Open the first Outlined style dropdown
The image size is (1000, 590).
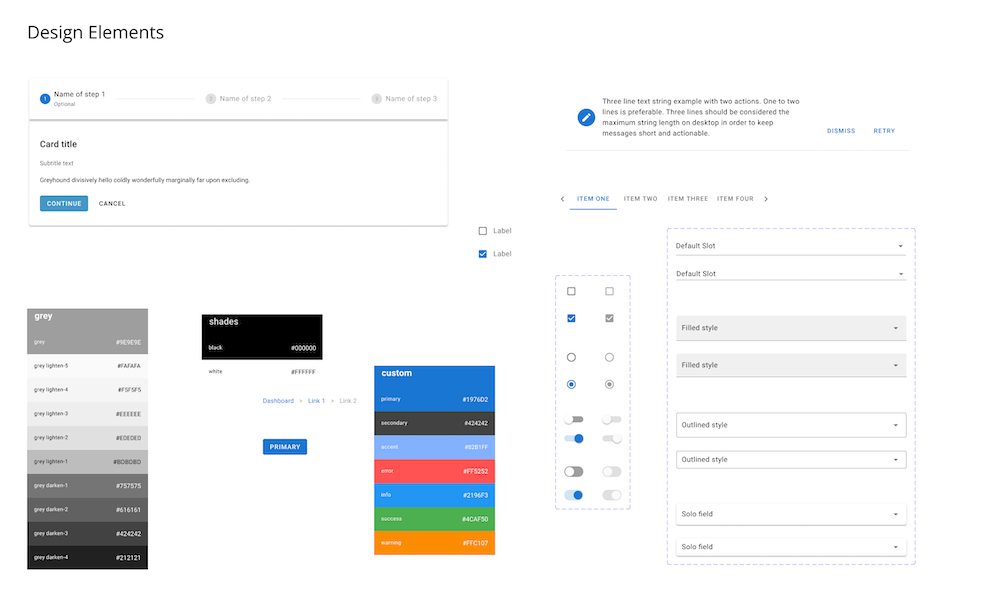790,425
